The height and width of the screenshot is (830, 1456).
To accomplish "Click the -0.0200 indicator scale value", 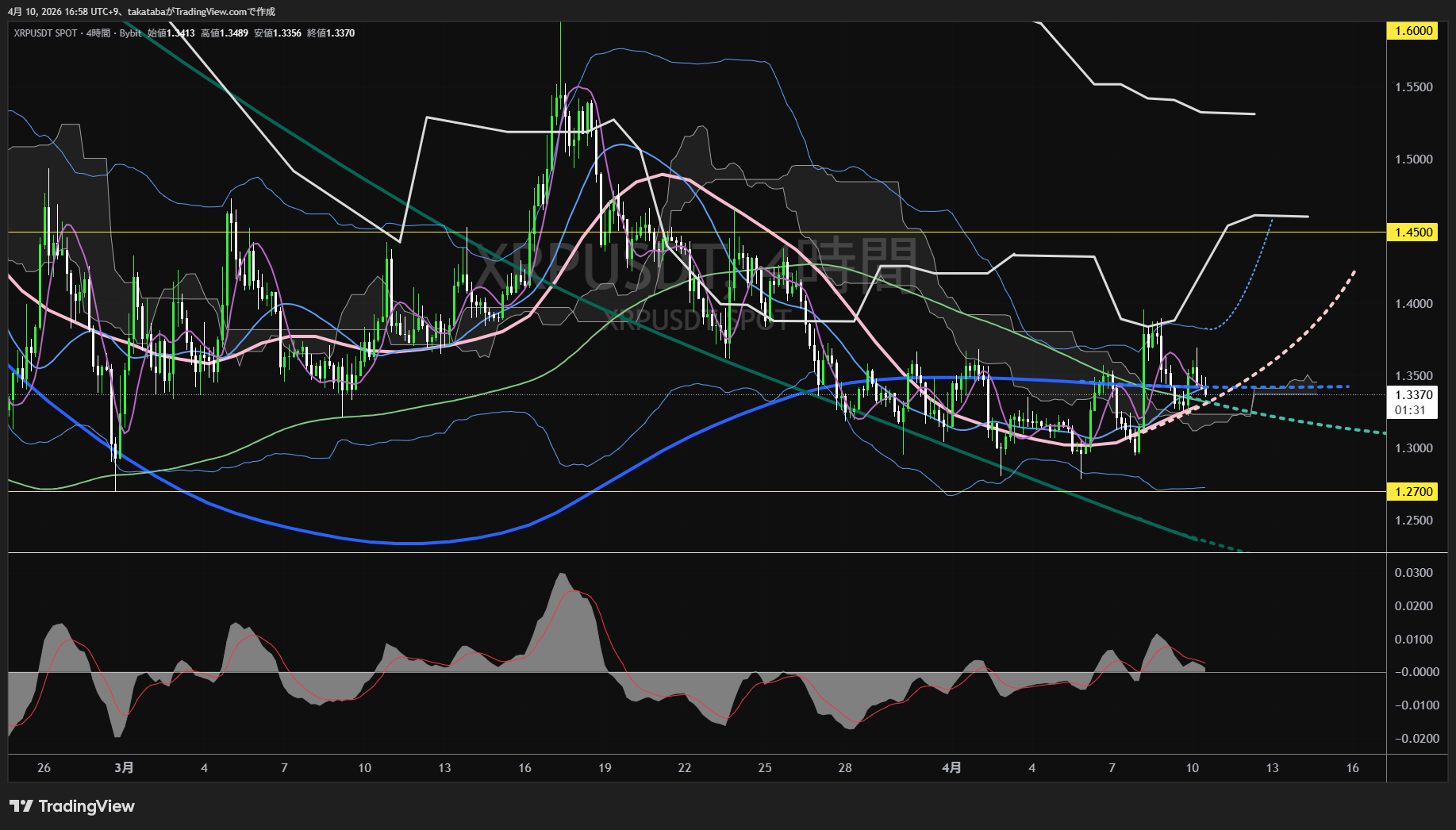I will pos(1413,739).
